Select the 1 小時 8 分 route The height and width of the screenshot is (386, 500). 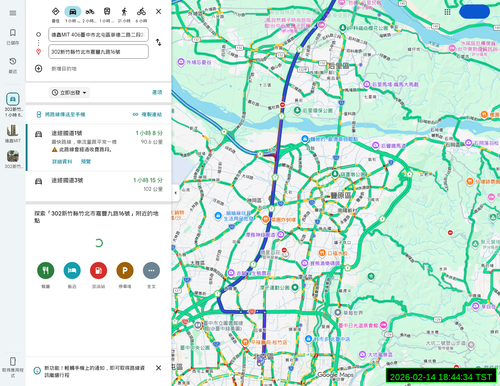(99, 147)
